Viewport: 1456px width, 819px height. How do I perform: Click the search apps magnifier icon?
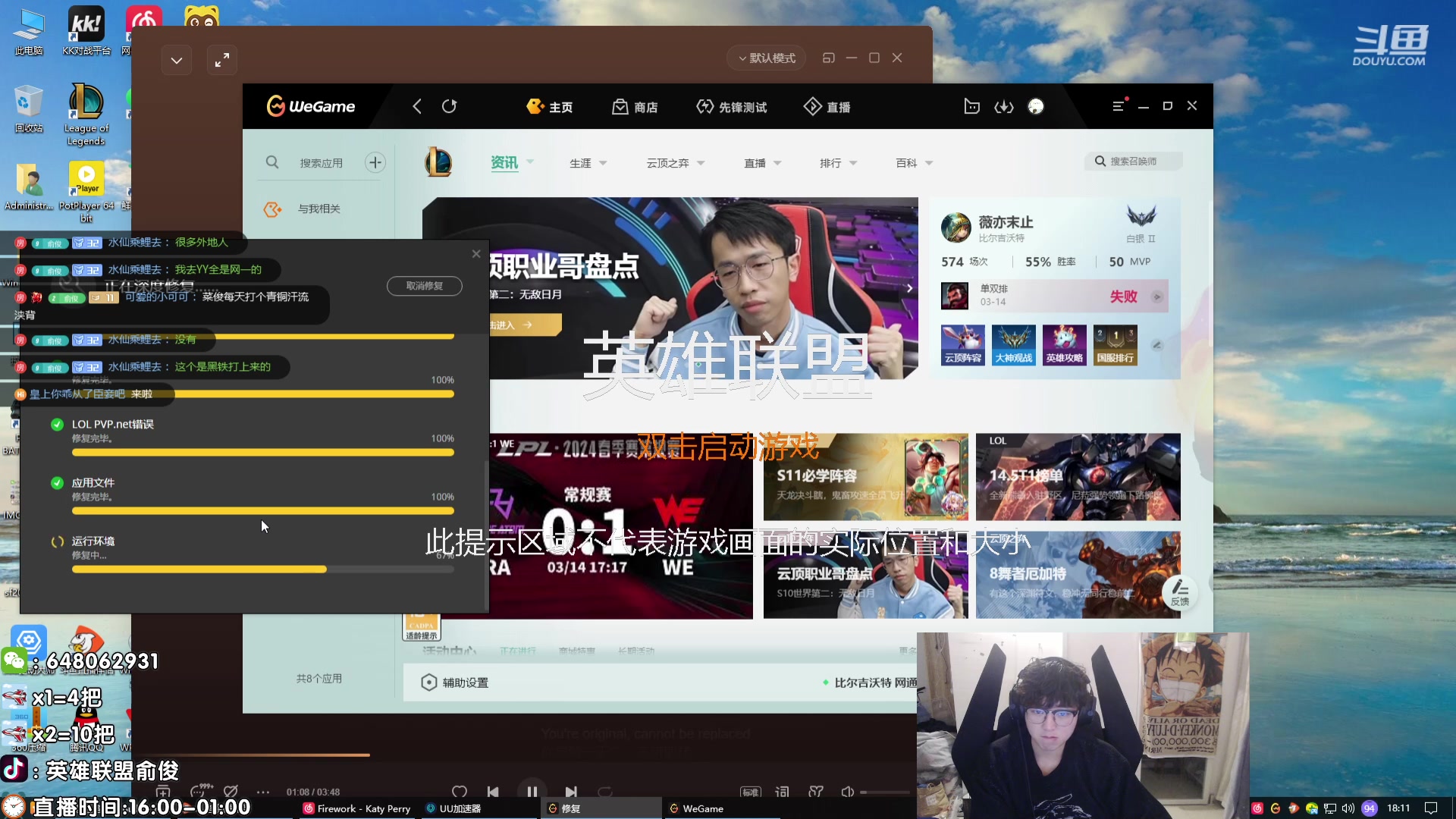tap(272, 162)
